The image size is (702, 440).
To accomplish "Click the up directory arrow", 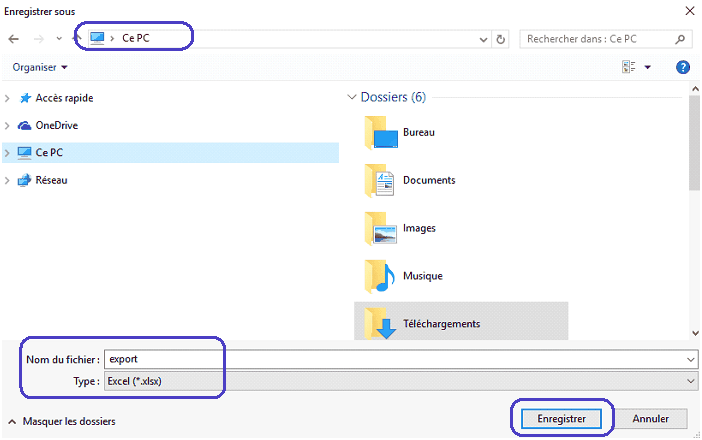I will click(x=78, y=39).
